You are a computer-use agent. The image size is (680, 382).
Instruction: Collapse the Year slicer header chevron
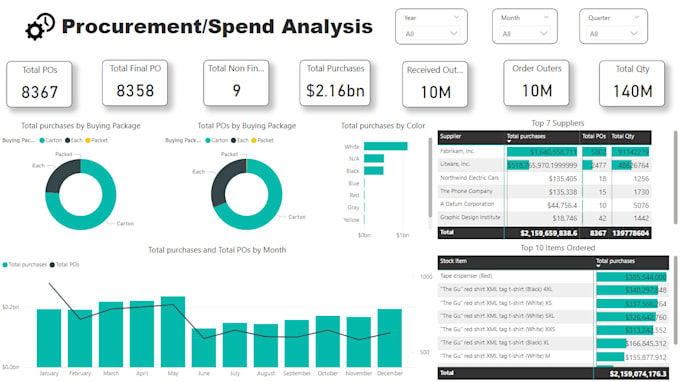click(456, 17)
